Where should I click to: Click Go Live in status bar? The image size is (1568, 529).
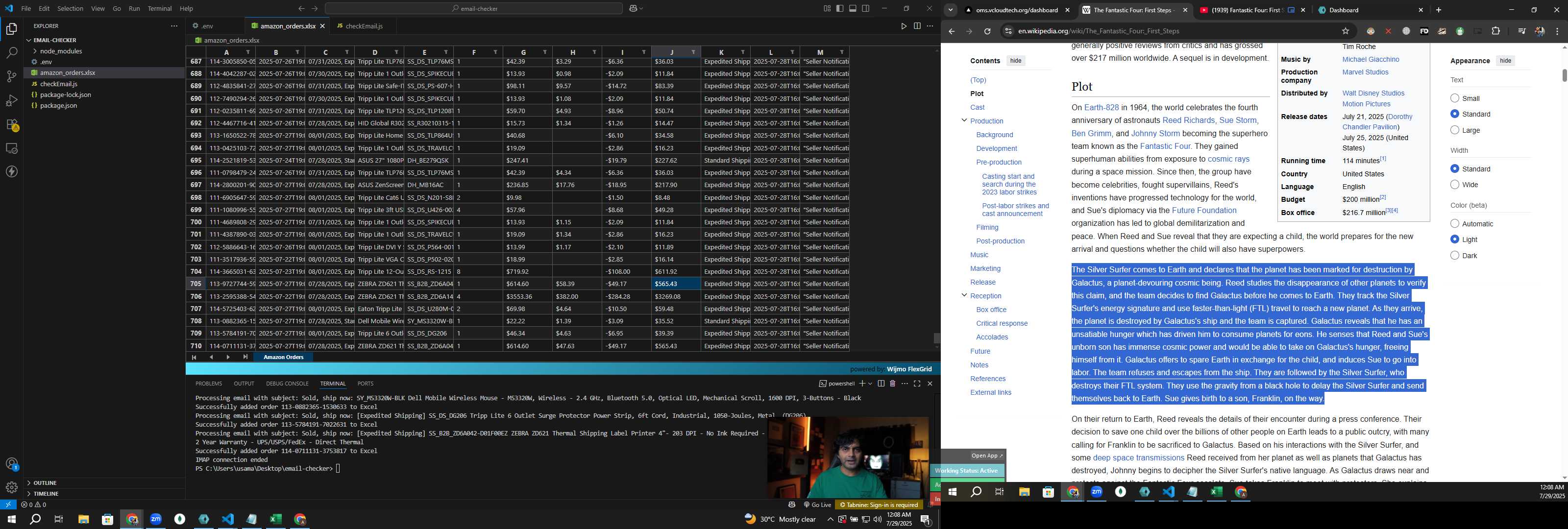coord(817,505)
